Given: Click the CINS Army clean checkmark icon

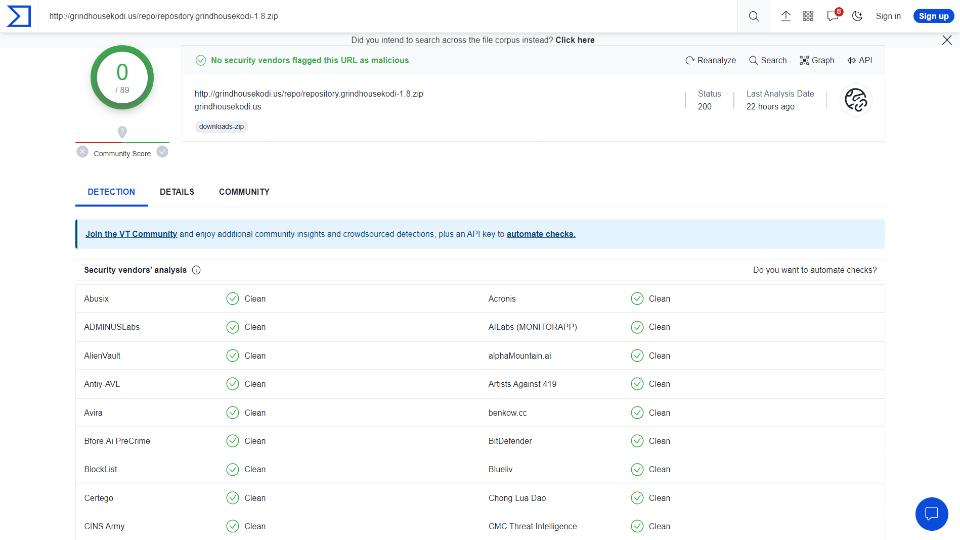Looking at the screenshot, I should [232, 526].
